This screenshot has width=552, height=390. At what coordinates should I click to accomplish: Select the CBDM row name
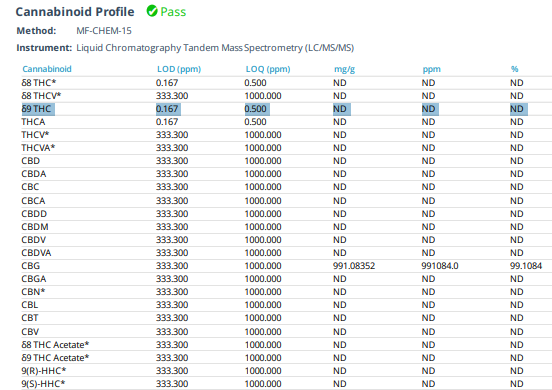tap(35, 227)
